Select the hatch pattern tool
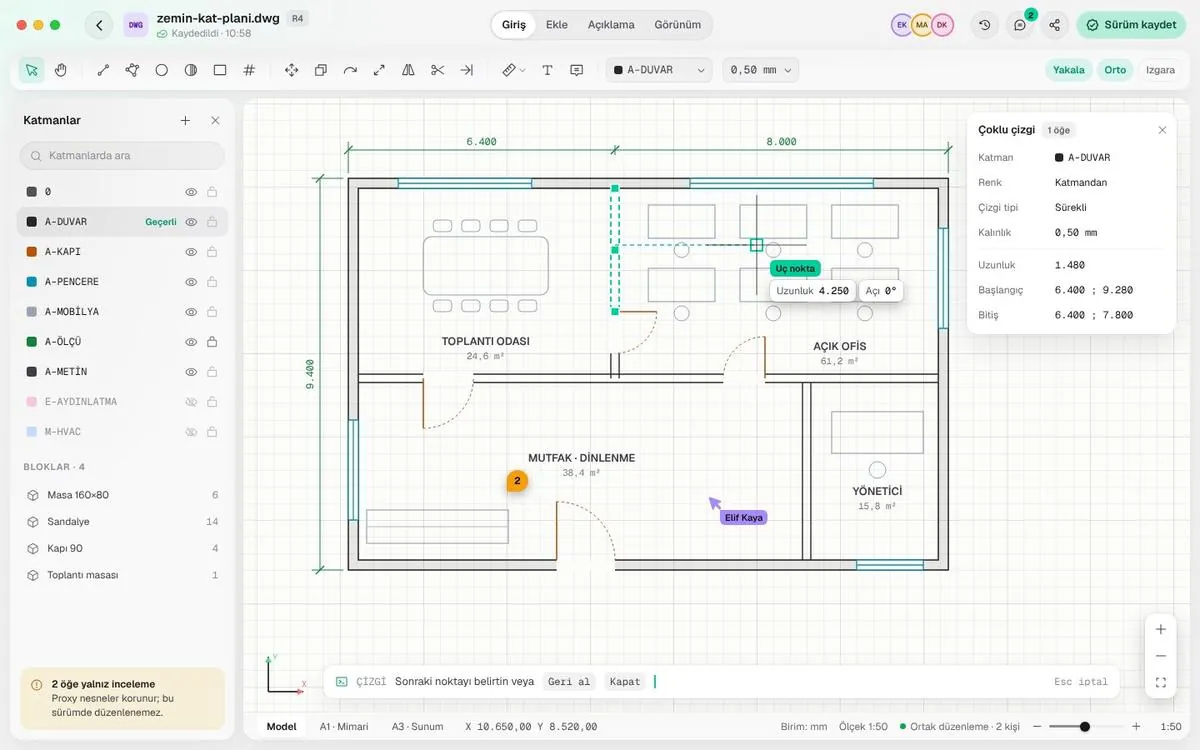Image resolution: width=1200 pixels, height=750 pixels. [249, 70]
